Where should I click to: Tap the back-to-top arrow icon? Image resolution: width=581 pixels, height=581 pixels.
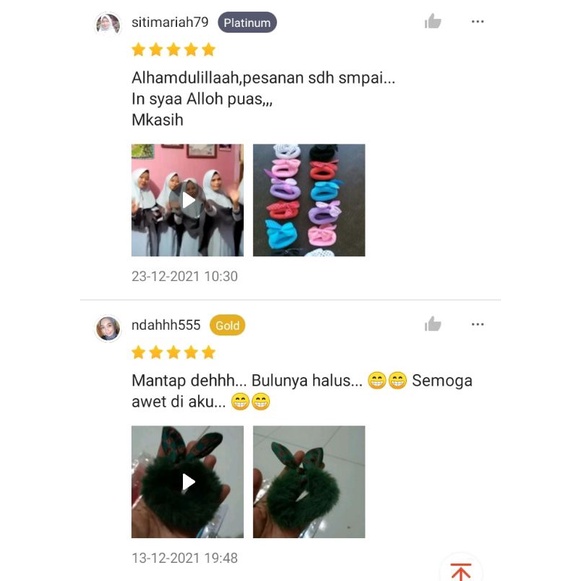461,571
